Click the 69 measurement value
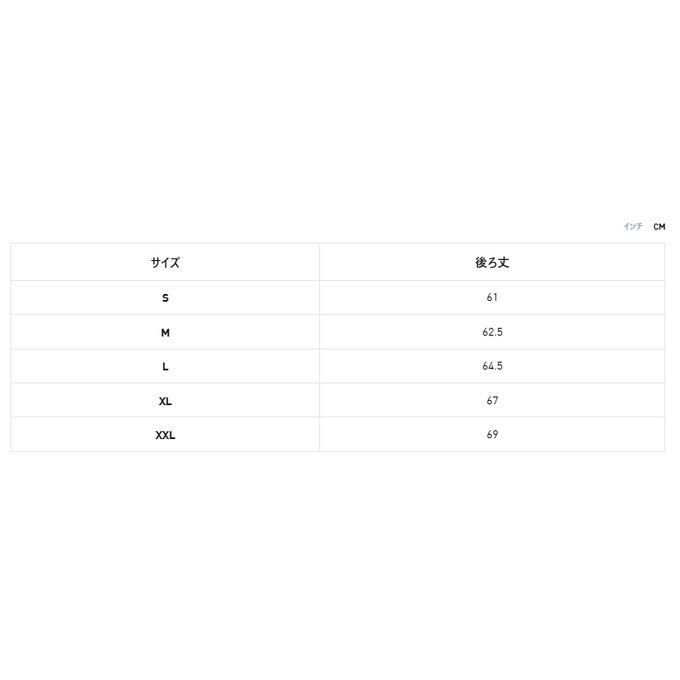This screenshot has width=680, height=680. pyautogui.click(x=492, y=435)
